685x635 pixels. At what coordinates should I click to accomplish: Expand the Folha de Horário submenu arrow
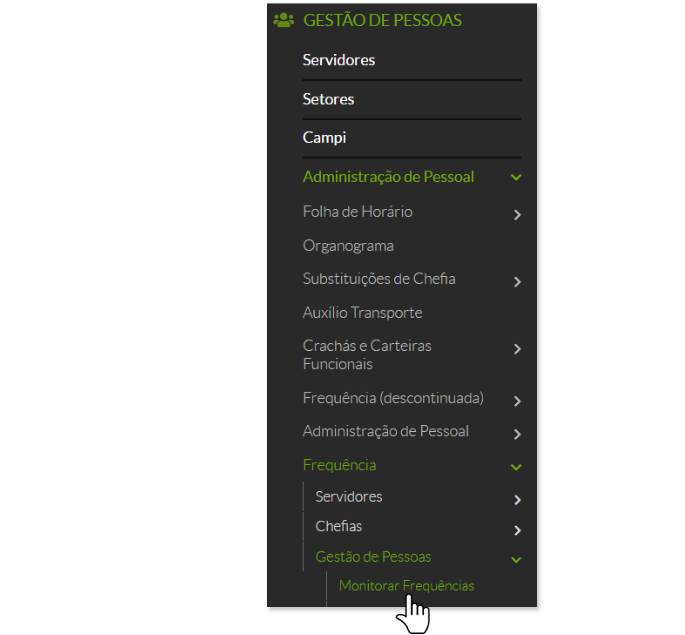(517, 214)
